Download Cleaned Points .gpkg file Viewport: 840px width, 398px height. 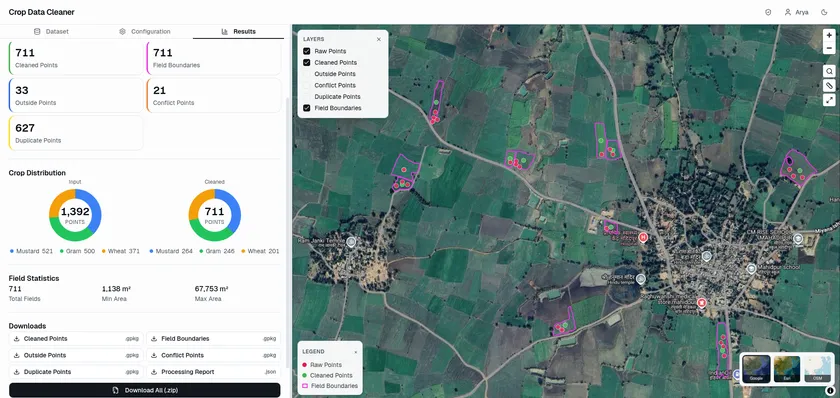(x=76, y=339)
